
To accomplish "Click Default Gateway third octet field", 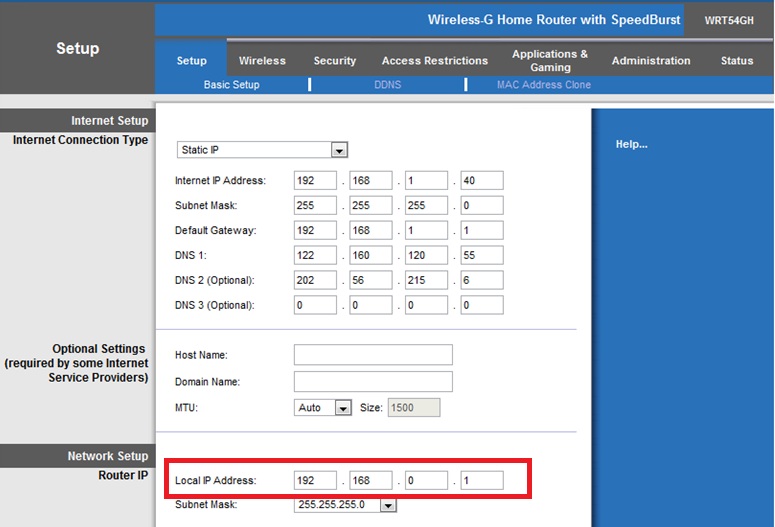I will (x=427, y=230).
